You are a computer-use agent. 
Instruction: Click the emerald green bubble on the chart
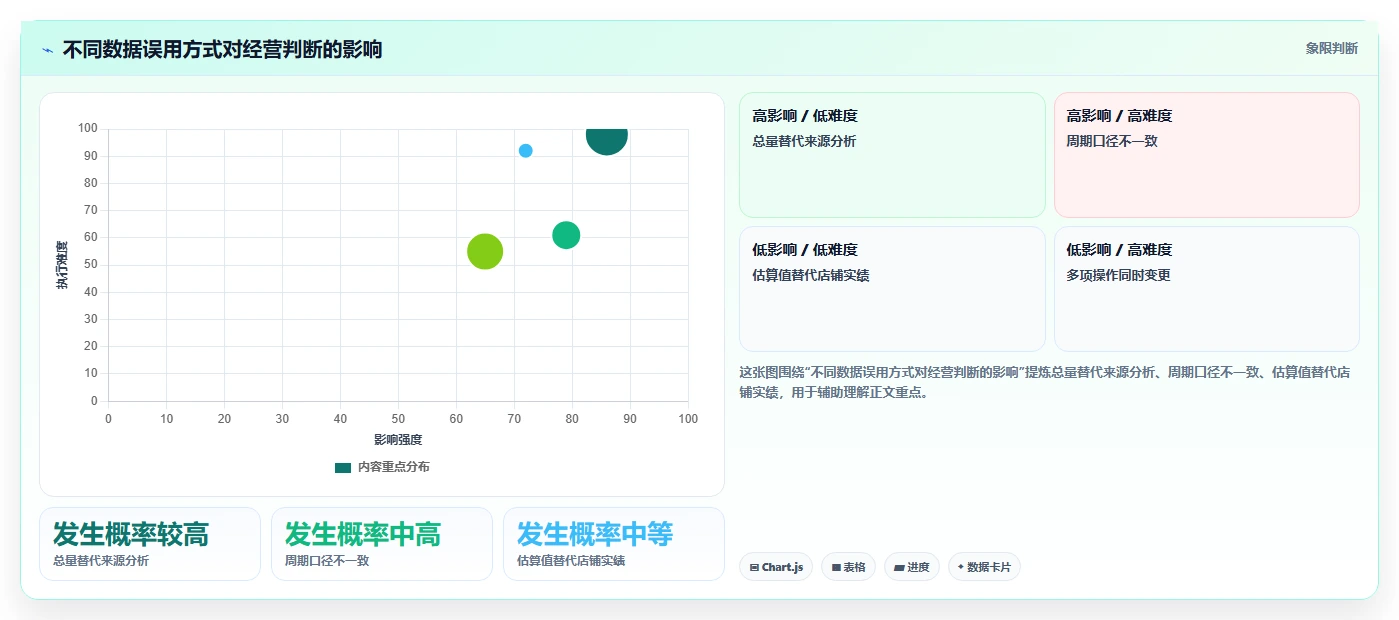point(566,235)
